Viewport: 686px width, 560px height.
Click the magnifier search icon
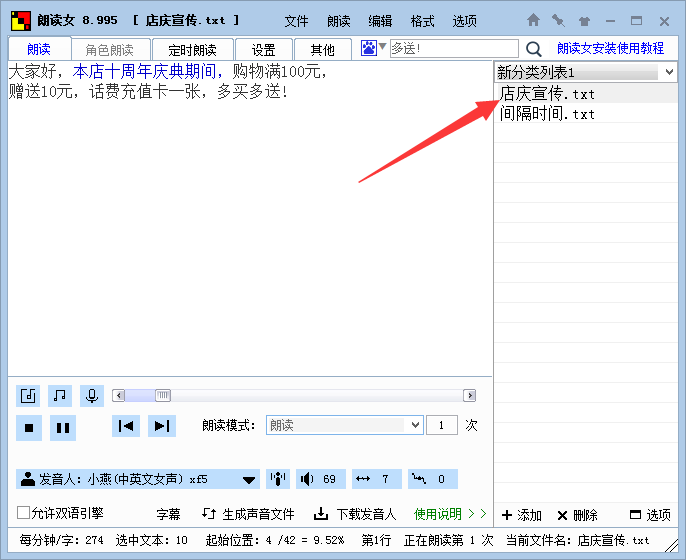(x=534, y=49)
